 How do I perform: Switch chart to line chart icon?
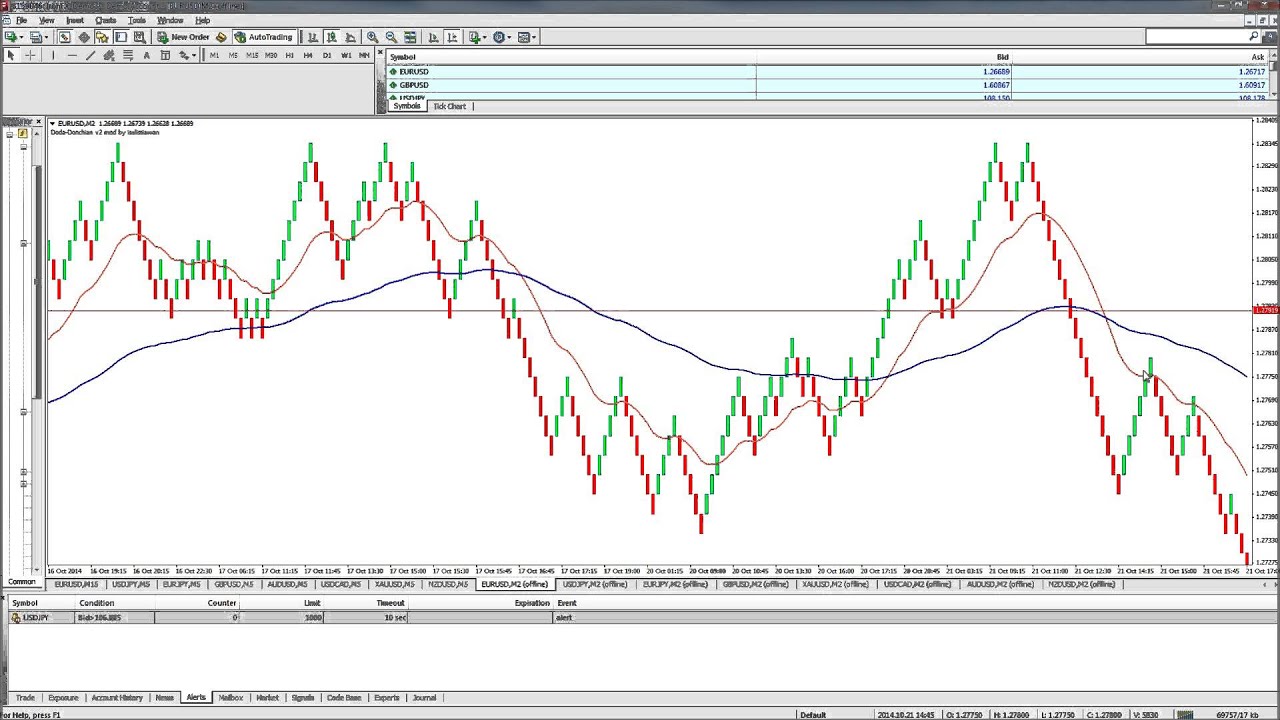click(x=350, y=37)
